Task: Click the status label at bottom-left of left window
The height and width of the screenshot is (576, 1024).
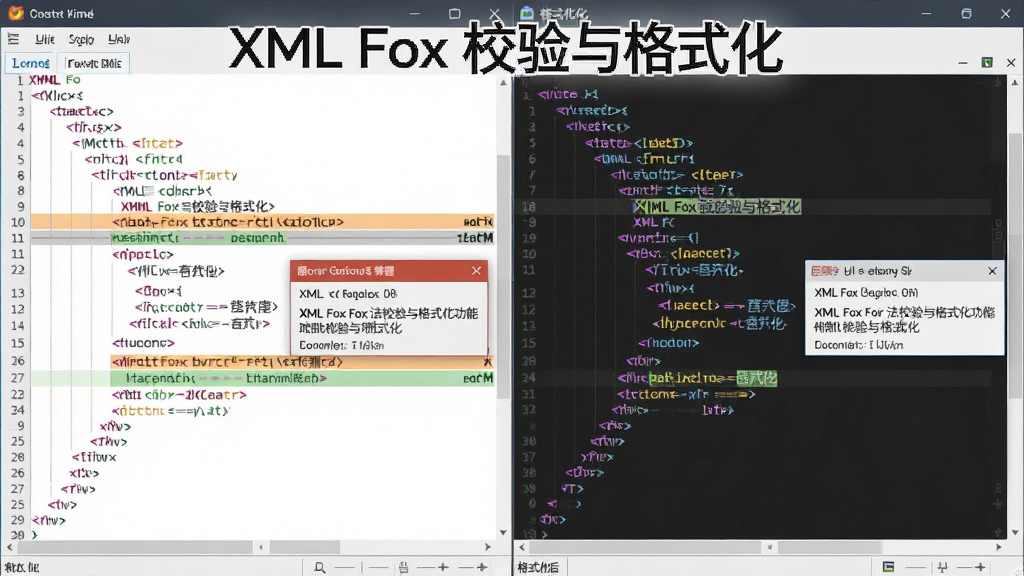Action: pyautogui.click(x=22, y=568)
